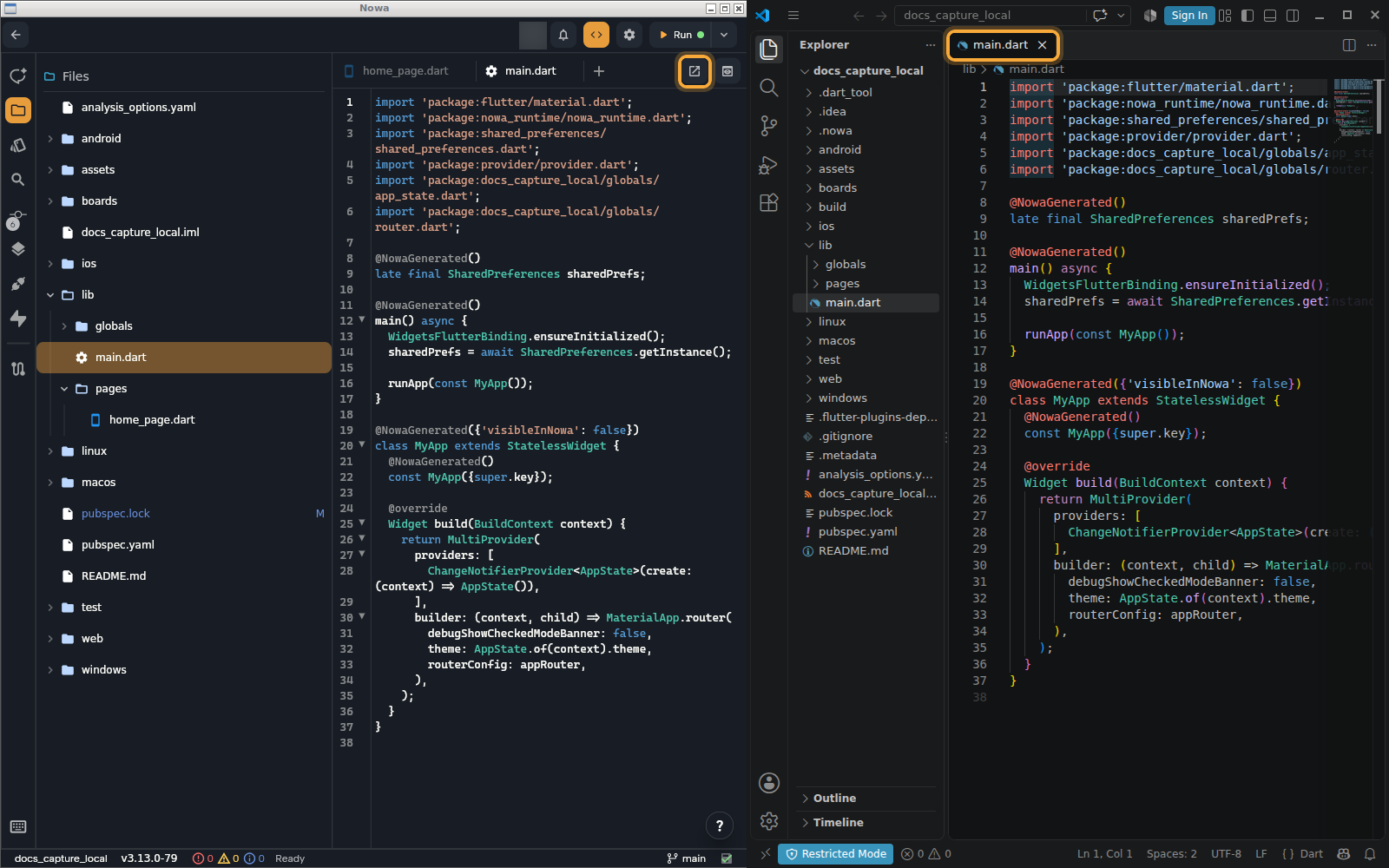Expand the boards folder in Nowa Files
The height and width of the screenshot is (868, 1389).
pyautogui.click(x=50, y=201)
